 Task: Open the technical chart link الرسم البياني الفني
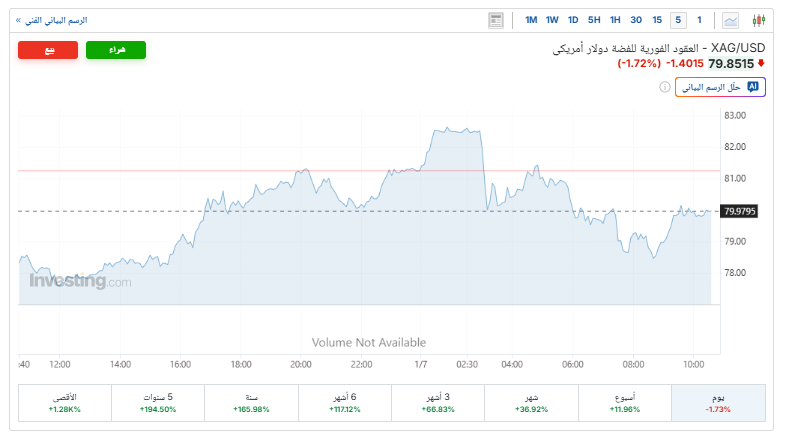pos(52,20)
